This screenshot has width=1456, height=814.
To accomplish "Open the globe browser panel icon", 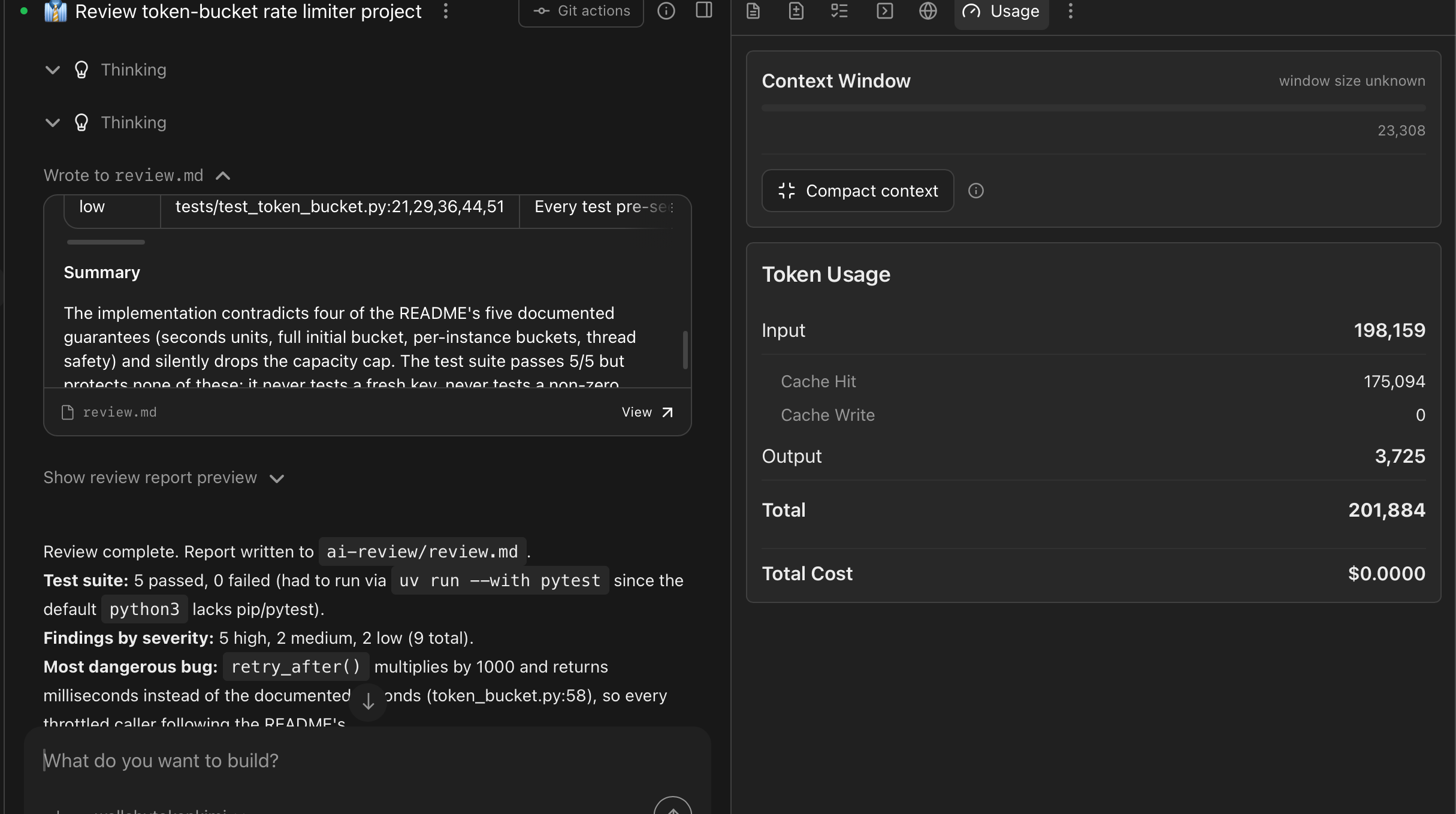I will (x=928, y=11).
